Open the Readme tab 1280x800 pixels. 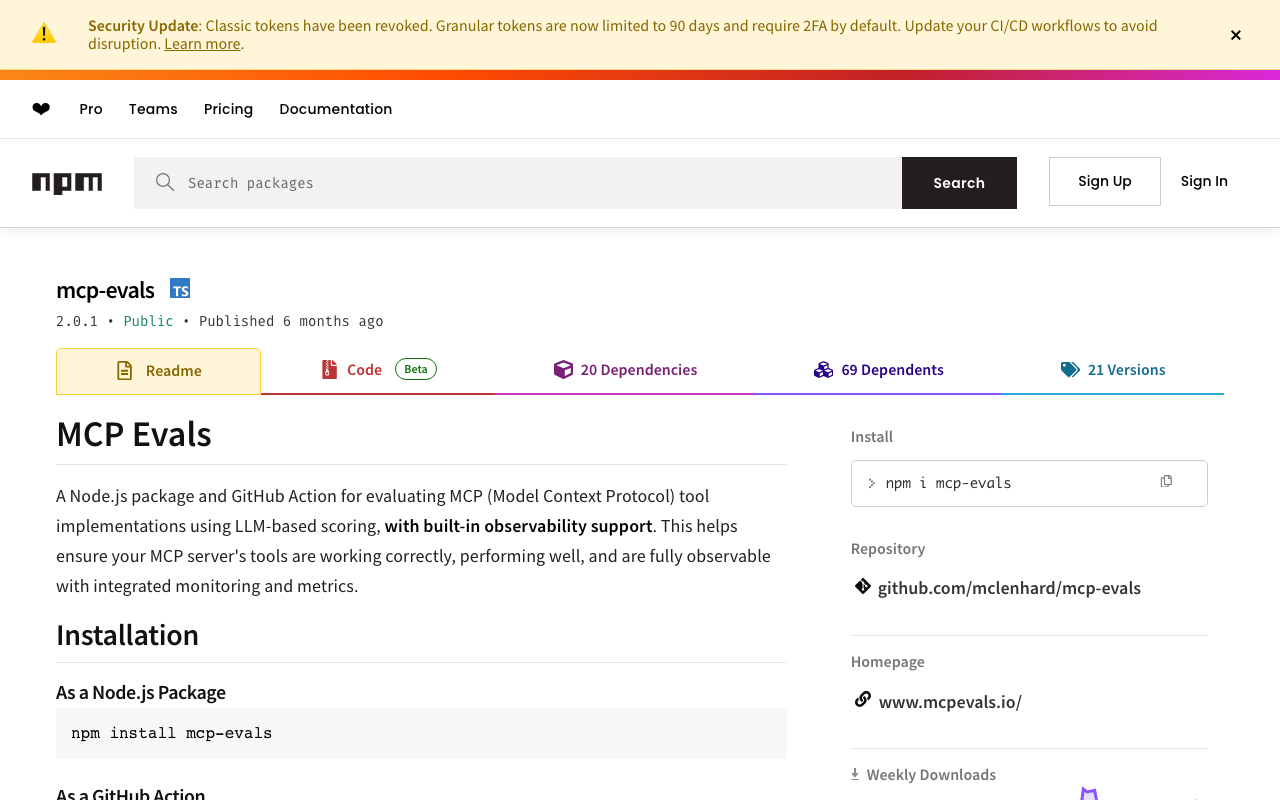[159, 371]
